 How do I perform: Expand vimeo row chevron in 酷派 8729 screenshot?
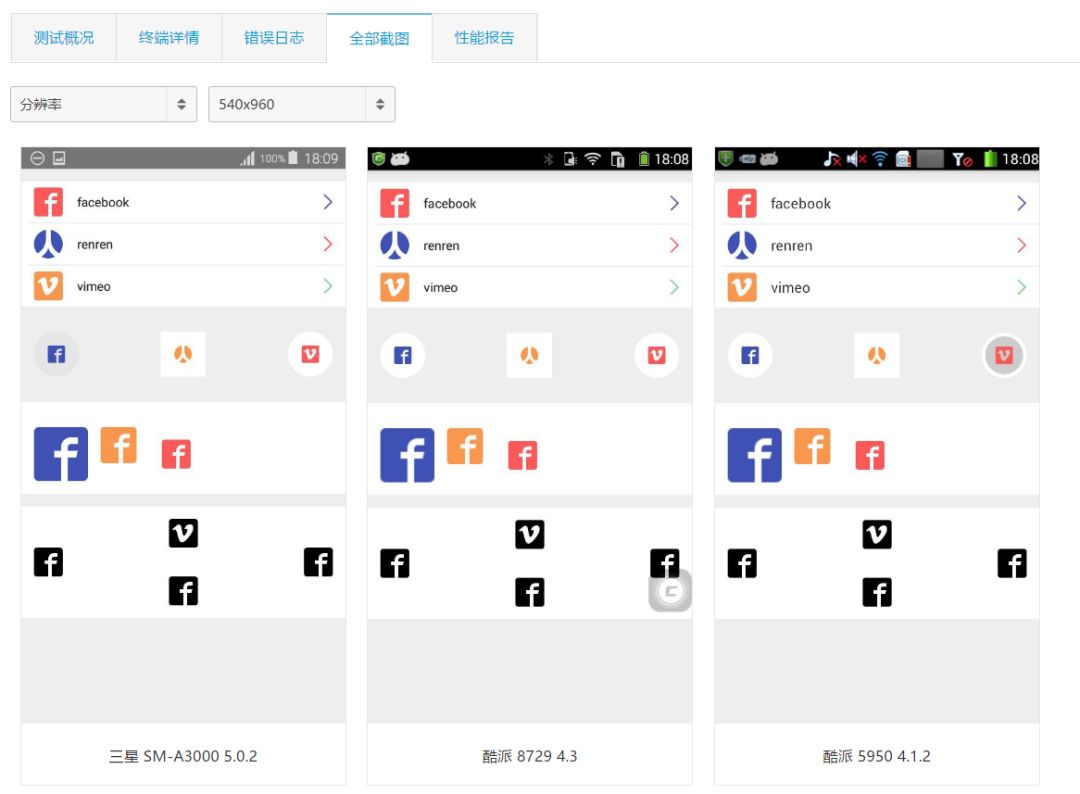coord(674,287)
